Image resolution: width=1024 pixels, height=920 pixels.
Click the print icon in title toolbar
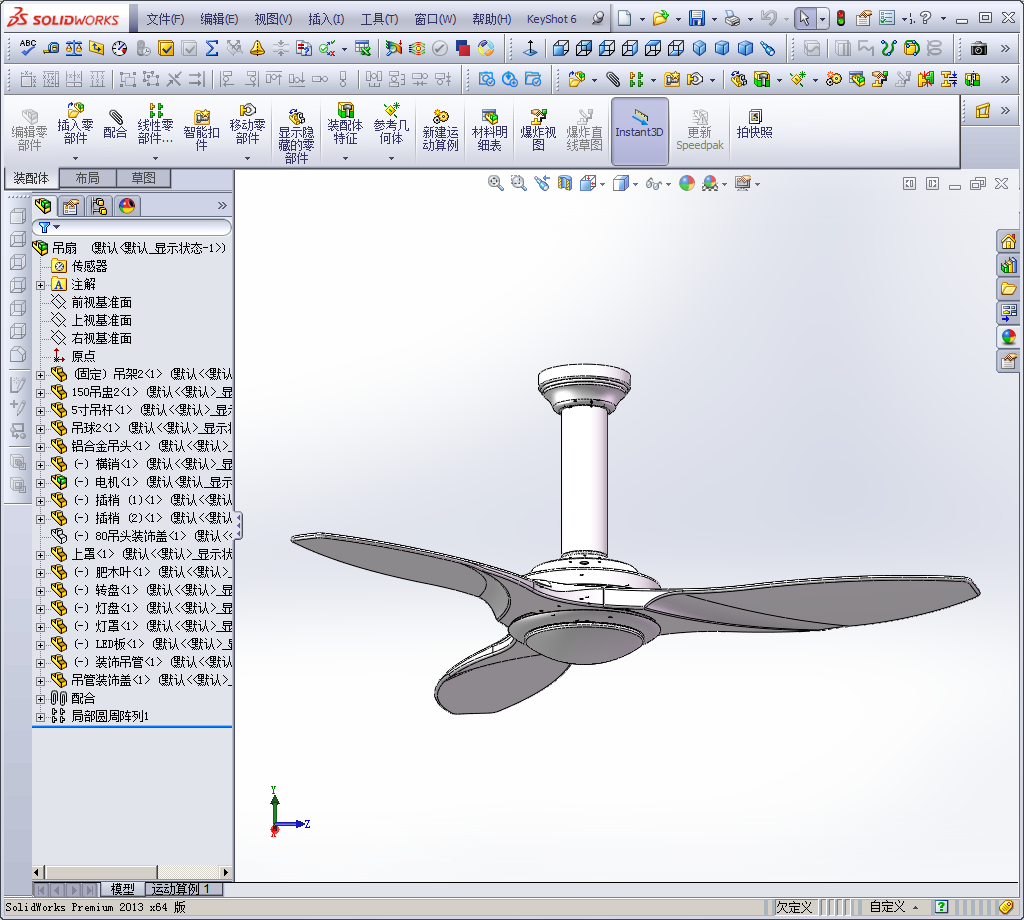coord(732,18)
